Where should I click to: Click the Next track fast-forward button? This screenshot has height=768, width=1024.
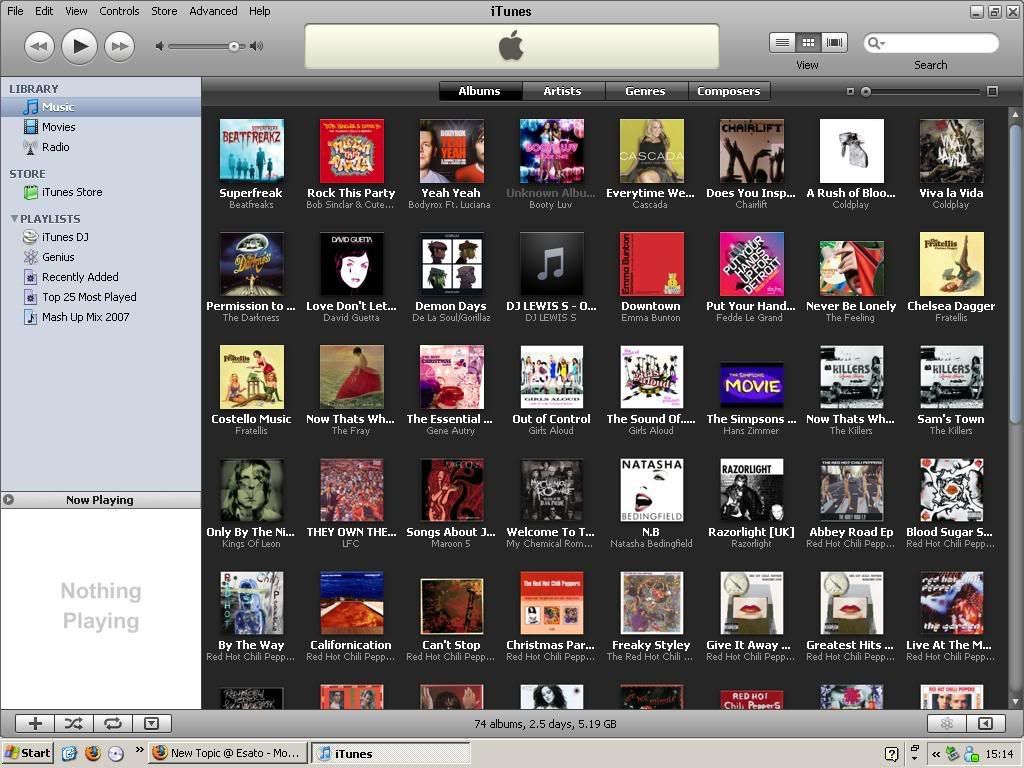tap(120, 46)
